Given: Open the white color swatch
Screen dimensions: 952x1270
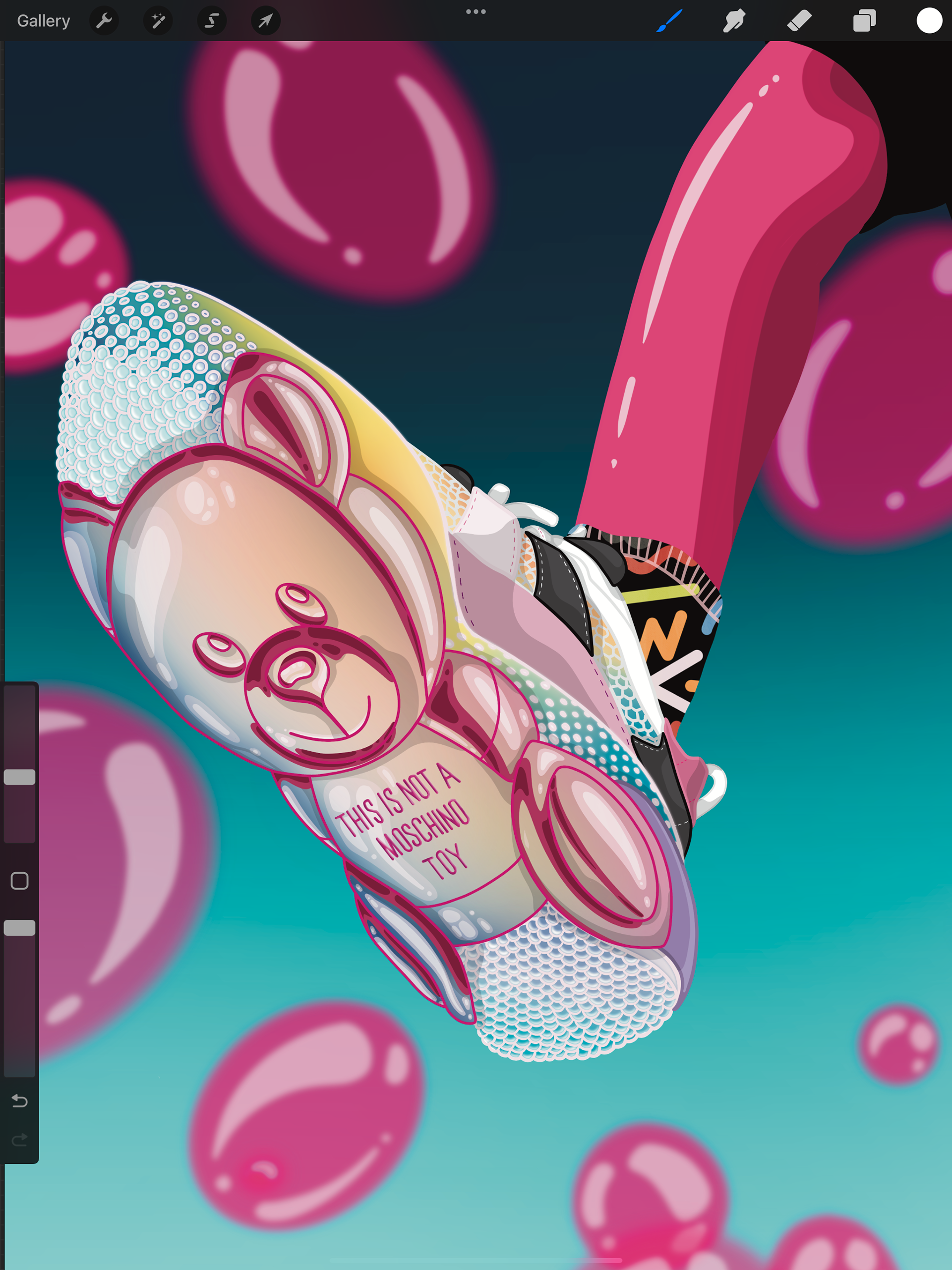Looking at the screenshot, I should point(929,21).
